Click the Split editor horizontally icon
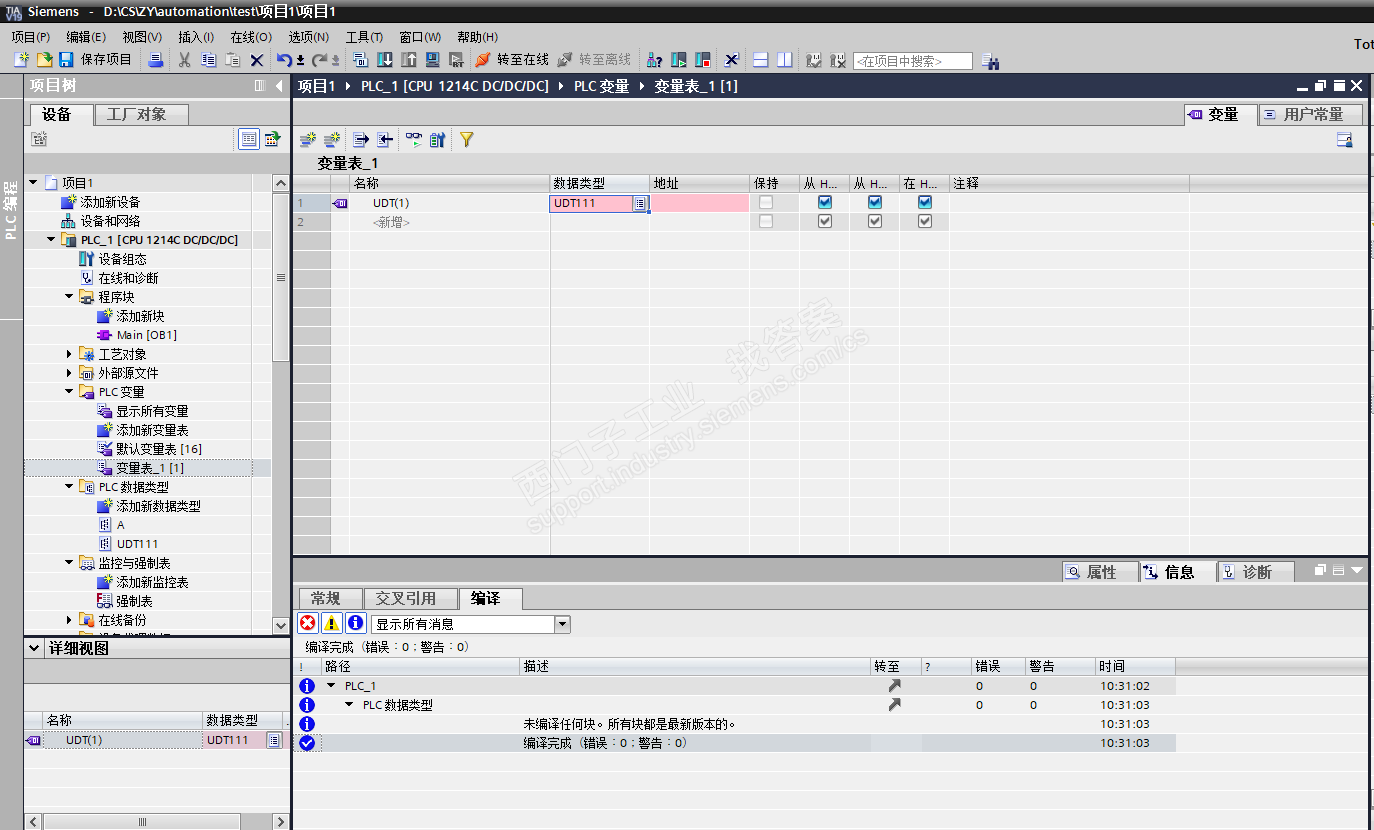Screen dimensions: 1374x830 [x=761, y=60]
